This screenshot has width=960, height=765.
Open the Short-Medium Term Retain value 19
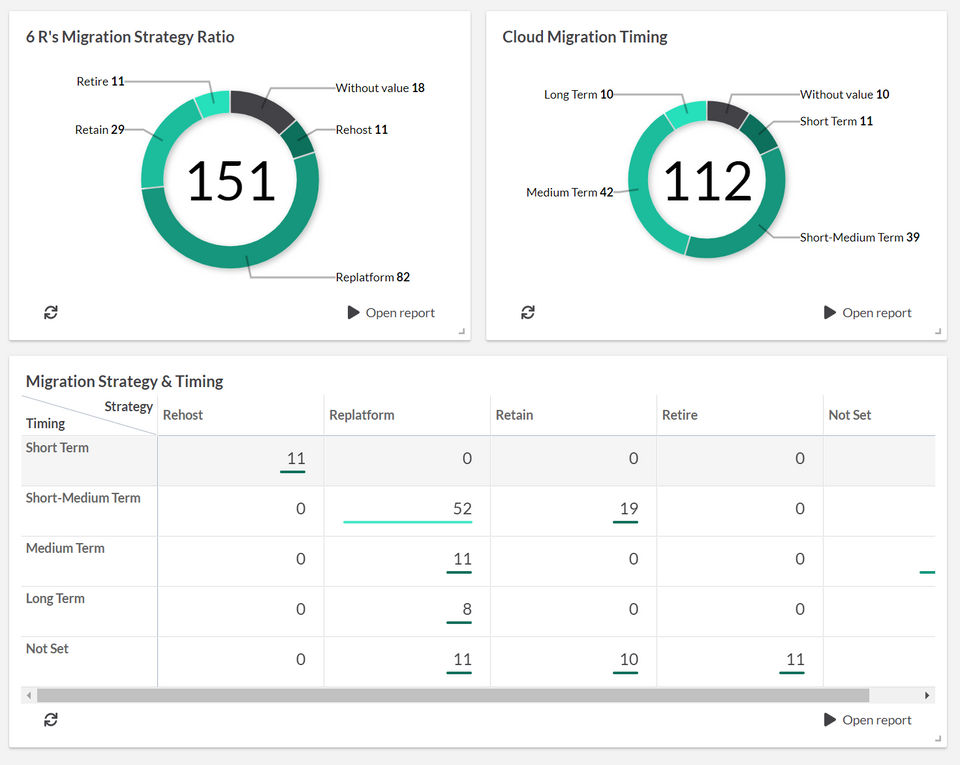[x=629, y=509]
